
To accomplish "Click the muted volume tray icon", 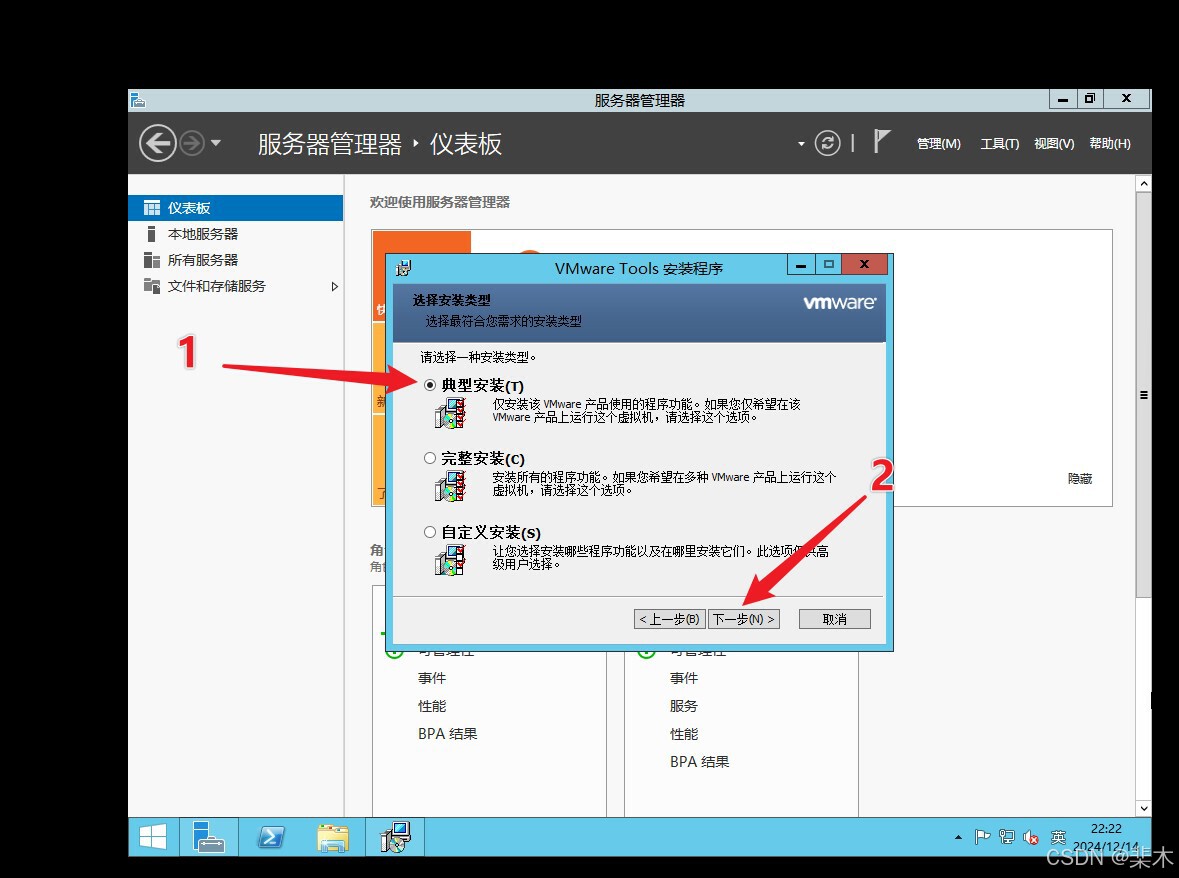I will [1031, 837].
